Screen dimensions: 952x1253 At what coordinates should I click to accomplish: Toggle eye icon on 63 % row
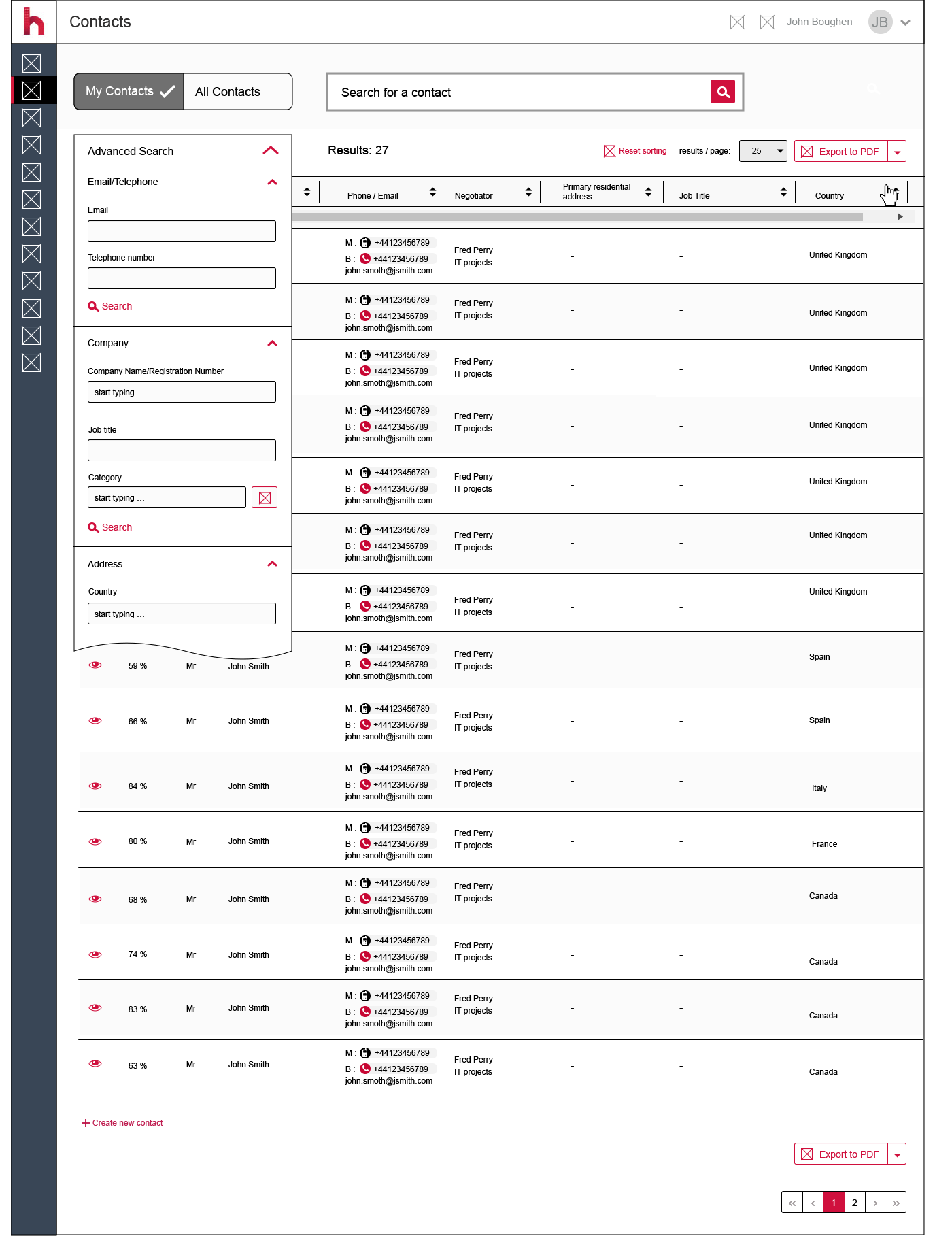pos(95,1064)
